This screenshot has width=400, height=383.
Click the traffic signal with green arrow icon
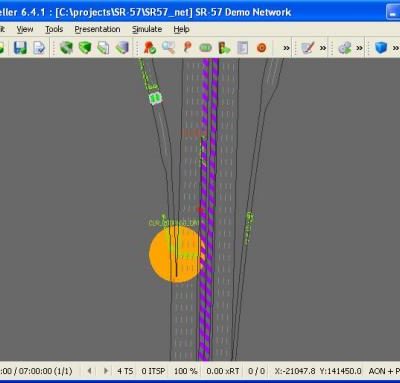(x=224, y=48)
